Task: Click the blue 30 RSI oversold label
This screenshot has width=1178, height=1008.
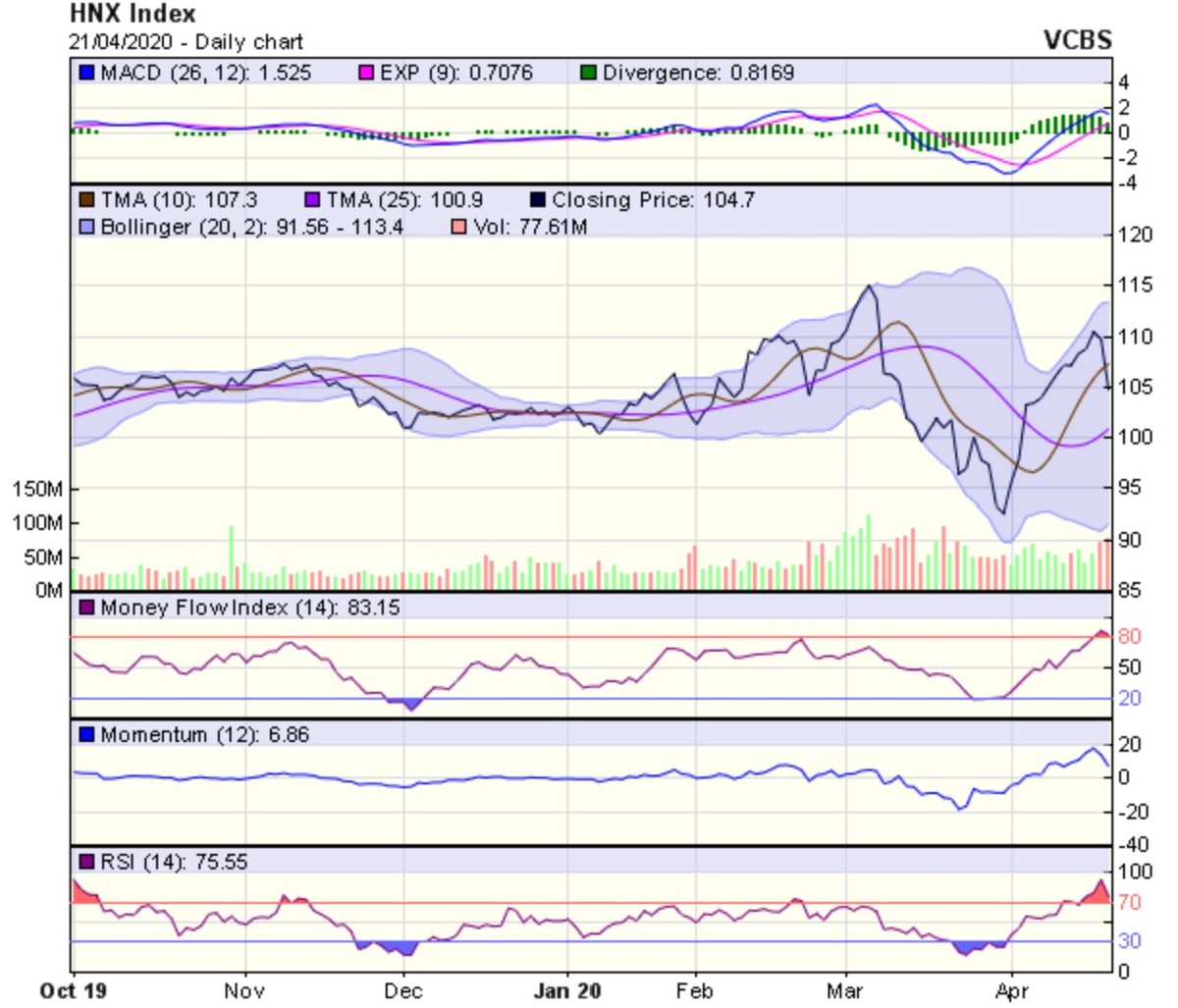Action: tap(1129, 940)
